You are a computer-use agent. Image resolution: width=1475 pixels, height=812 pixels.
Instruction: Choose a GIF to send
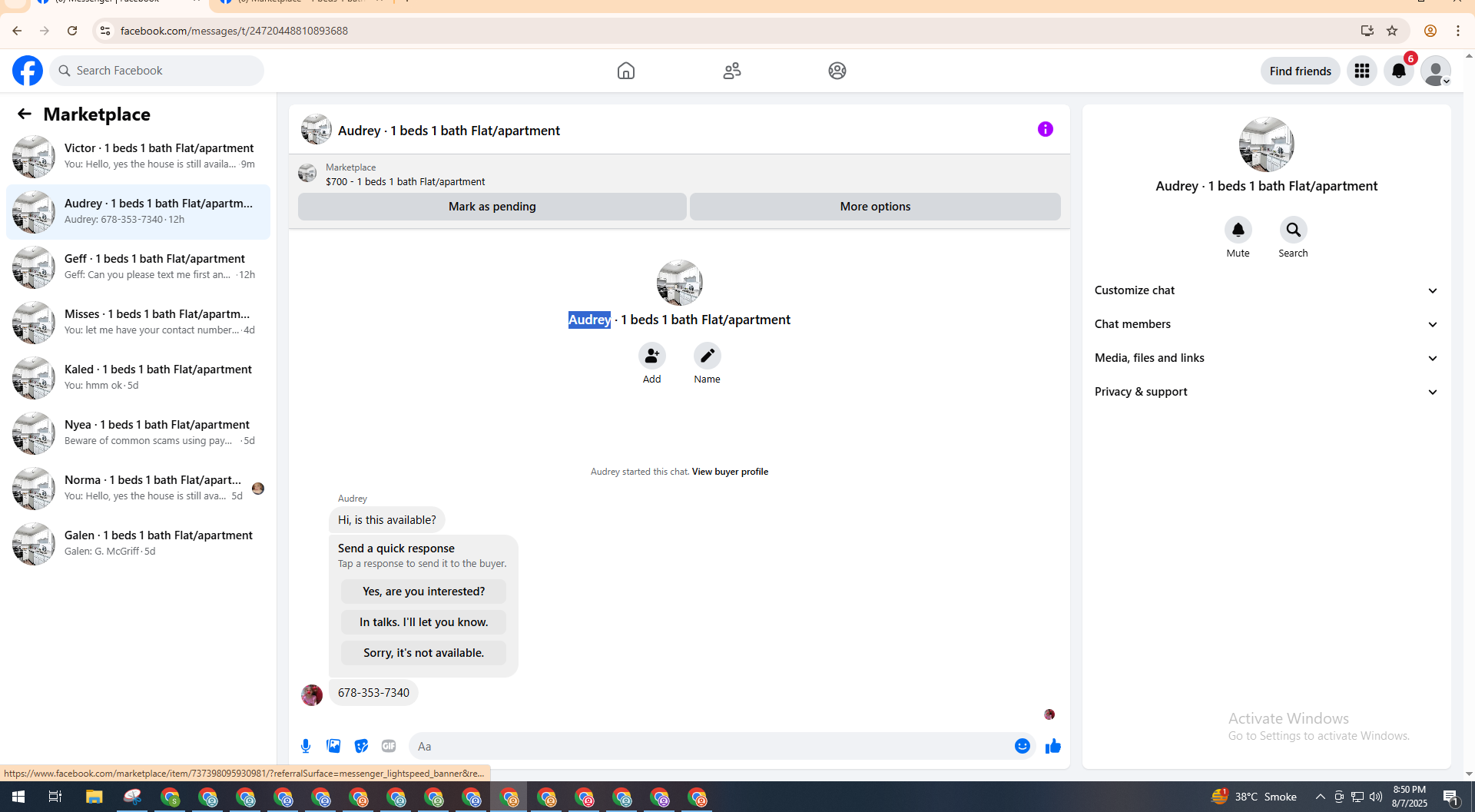[389, 746]
